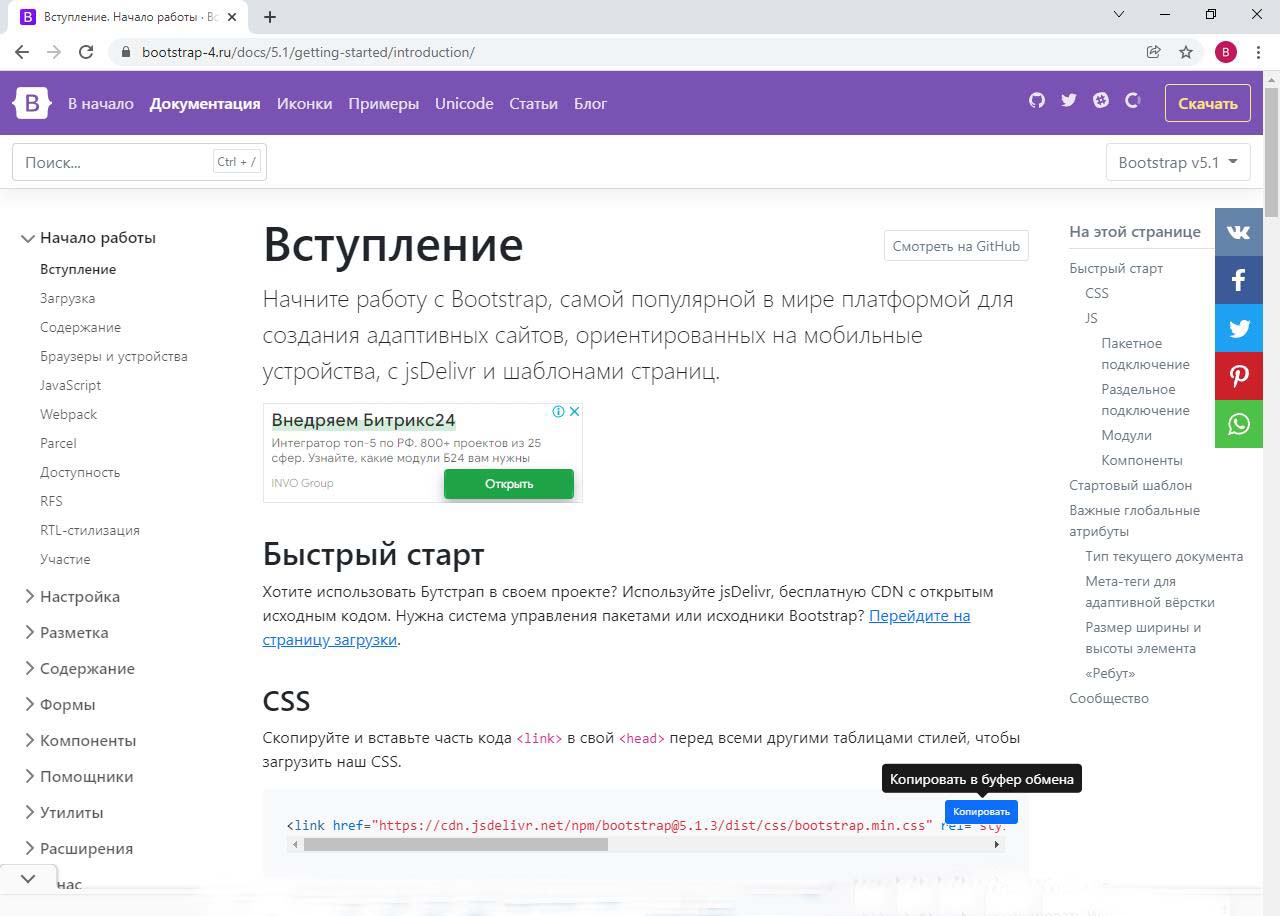Share page via the Pinterest side button
1280x916 pixels.
(x=1238, y=376)
